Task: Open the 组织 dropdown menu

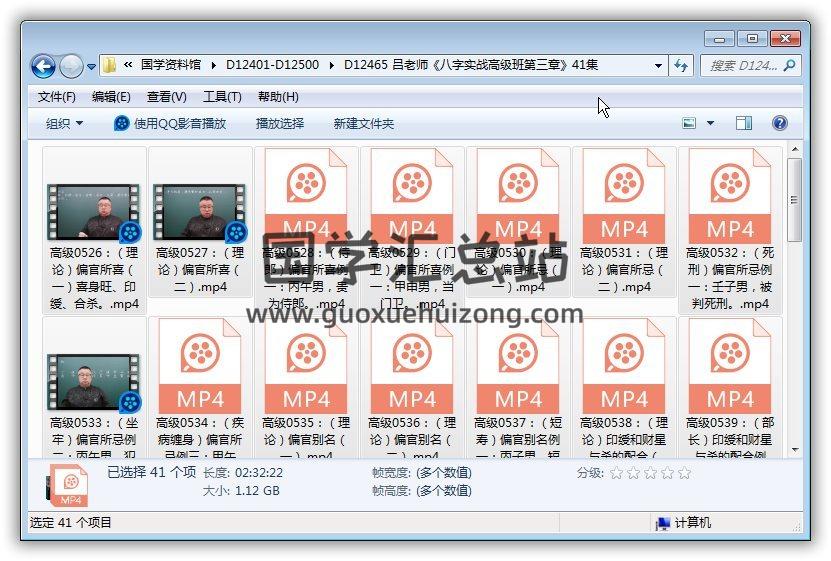Action: coord(65,123)
